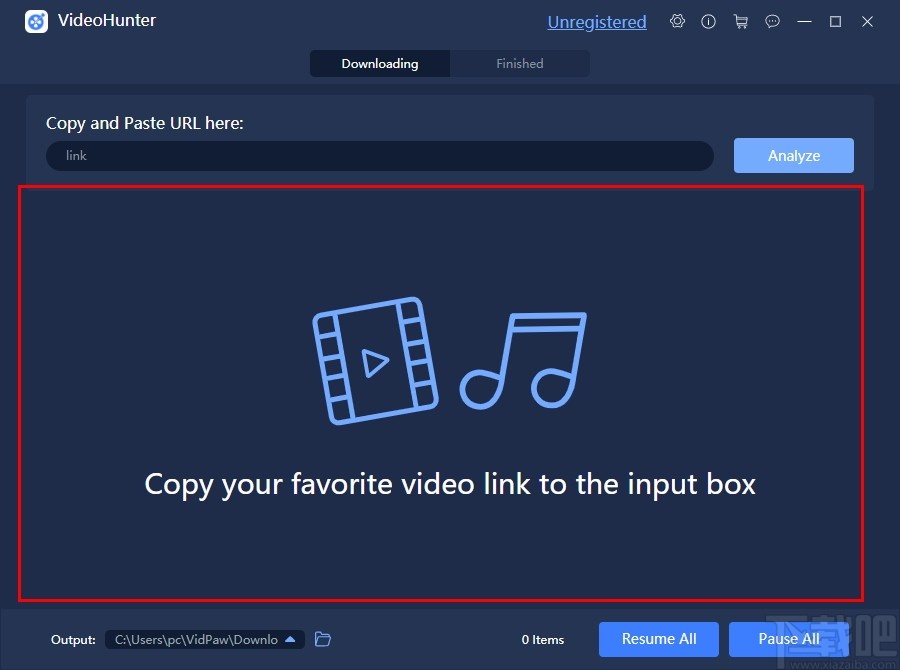Minimize the VideoHunter window

click(804, 21)
